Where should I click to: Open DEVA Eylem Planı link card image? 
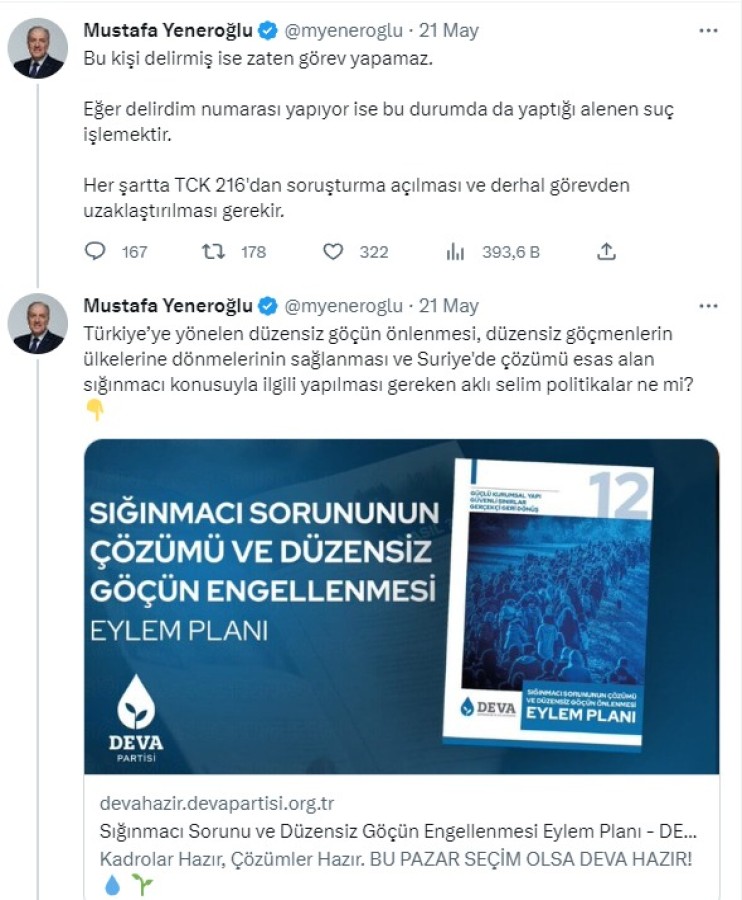(401, 607)
